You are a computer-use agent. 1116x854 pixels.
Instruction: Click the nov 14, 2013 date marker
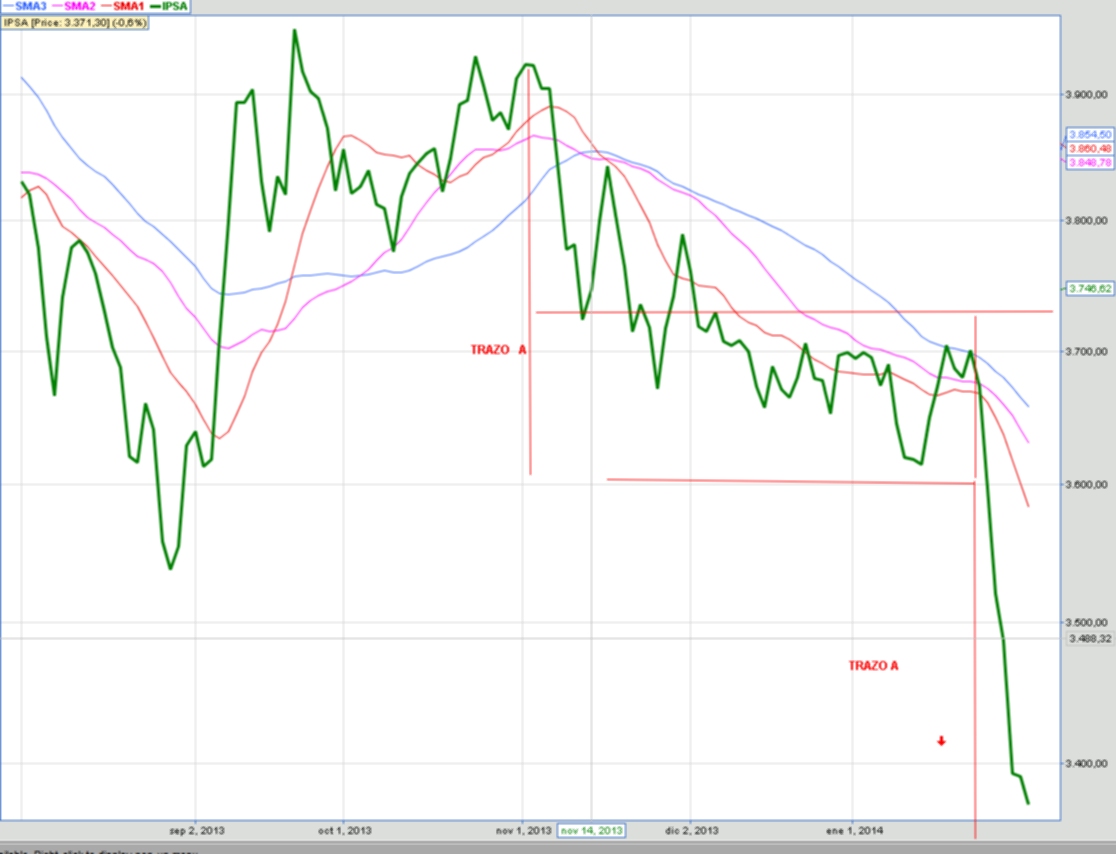point(592,831)
